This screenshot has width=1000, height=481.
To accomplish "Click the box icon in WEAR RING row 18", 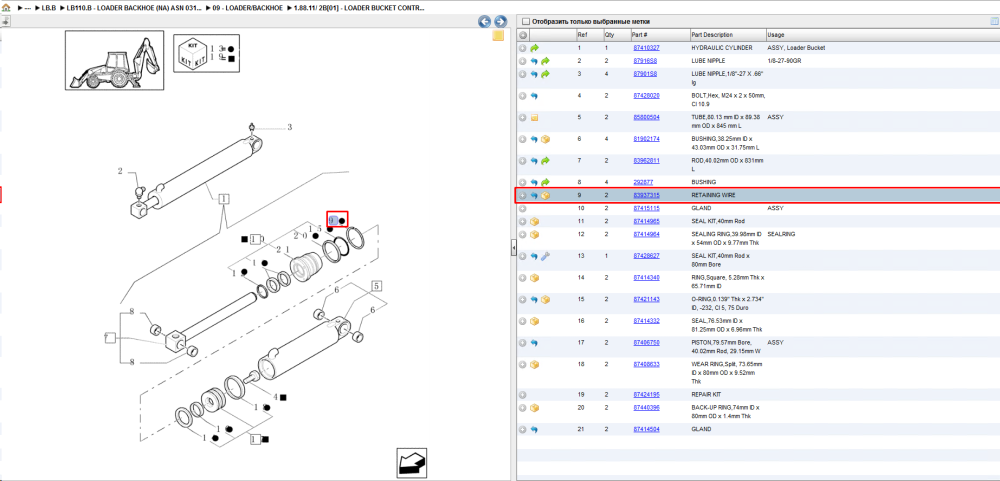I will (534, 364).
